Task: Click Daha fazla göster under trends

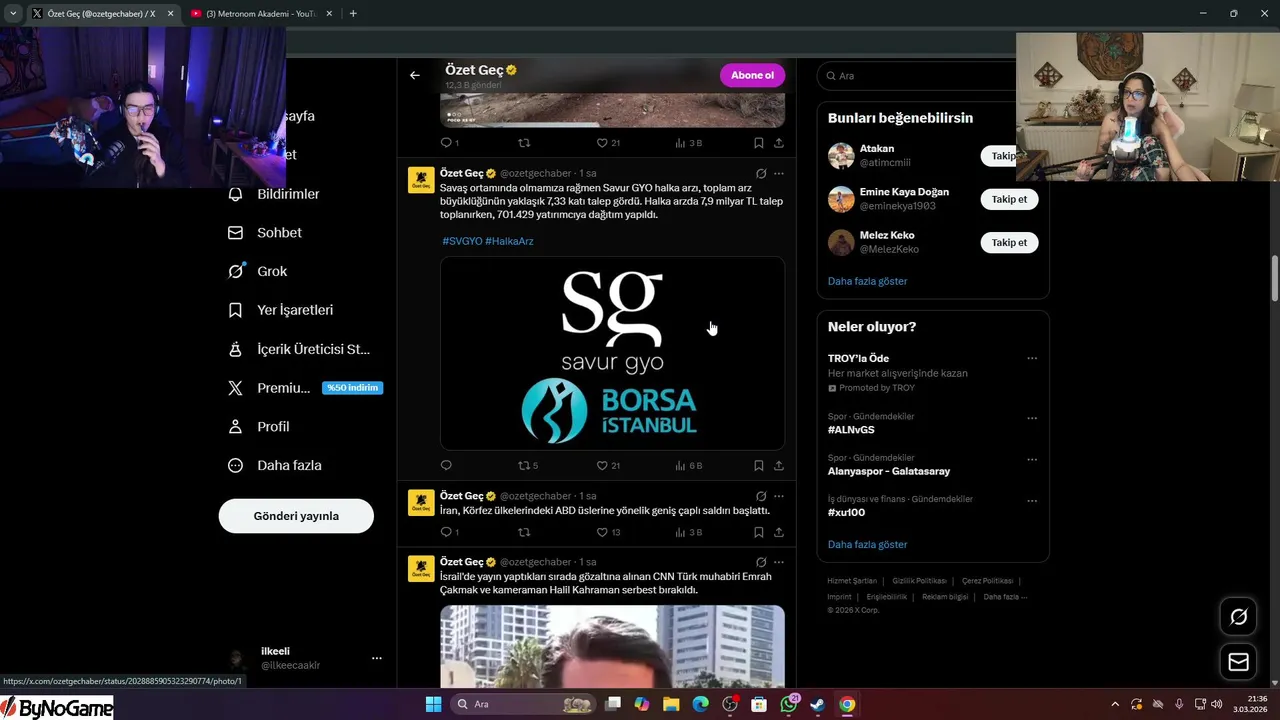Action: (867, 544)
